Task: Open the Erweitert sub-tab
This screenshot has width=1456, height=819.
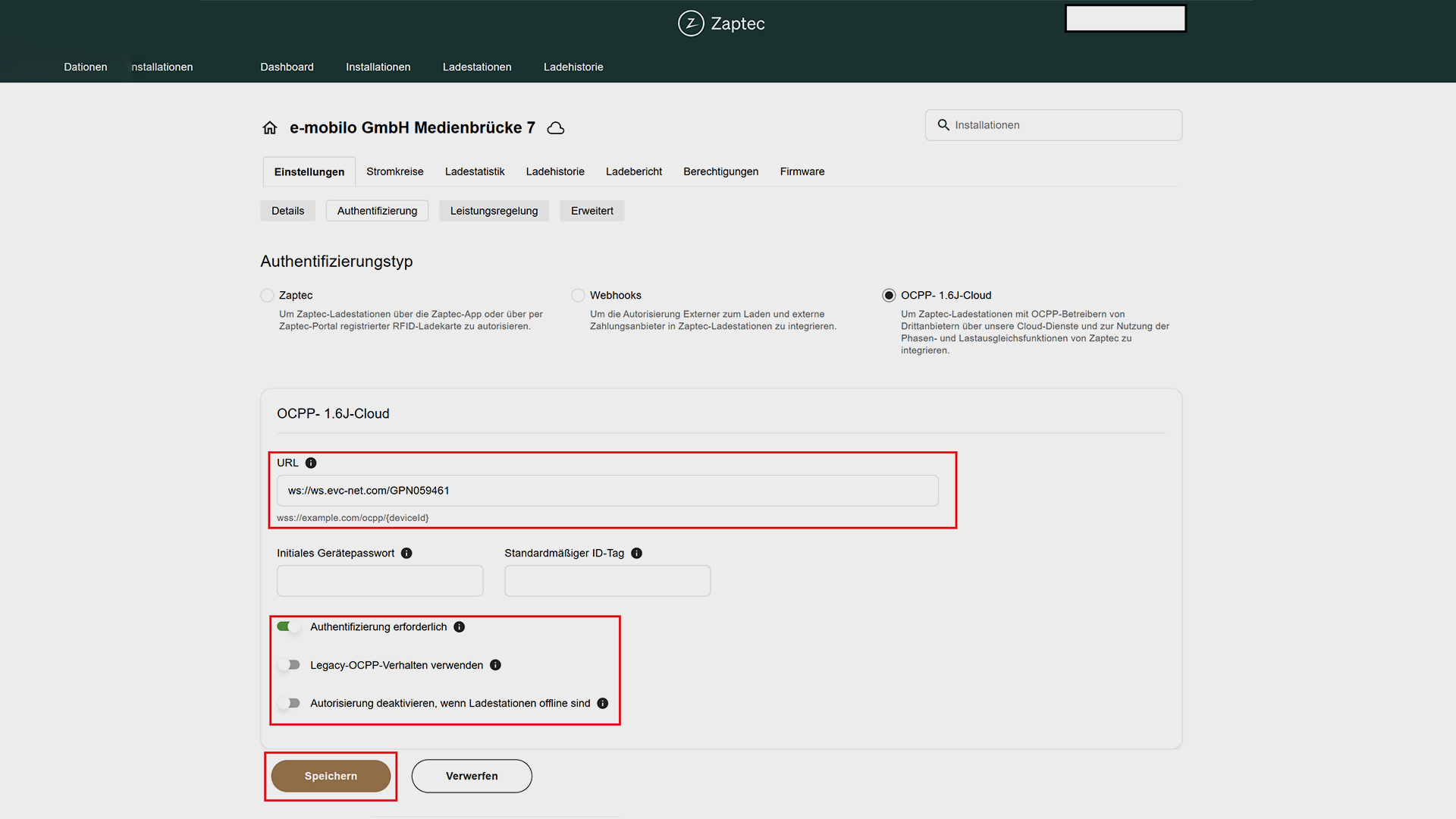Action: 592,211
